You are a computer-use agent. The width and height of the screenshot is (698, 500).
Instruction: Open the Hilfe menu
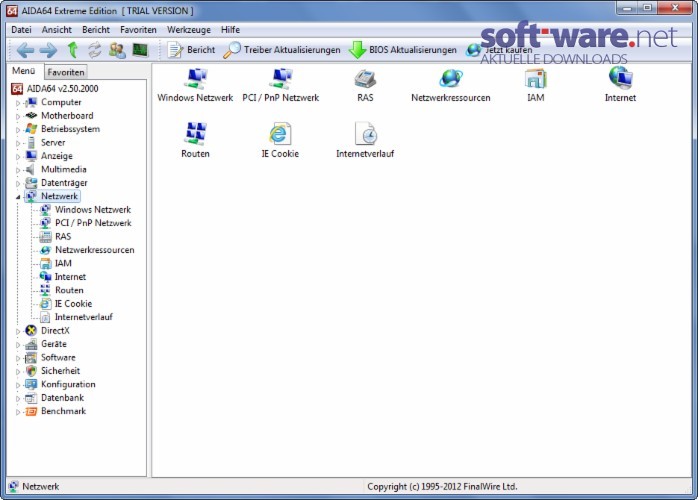tap(230, 30)
